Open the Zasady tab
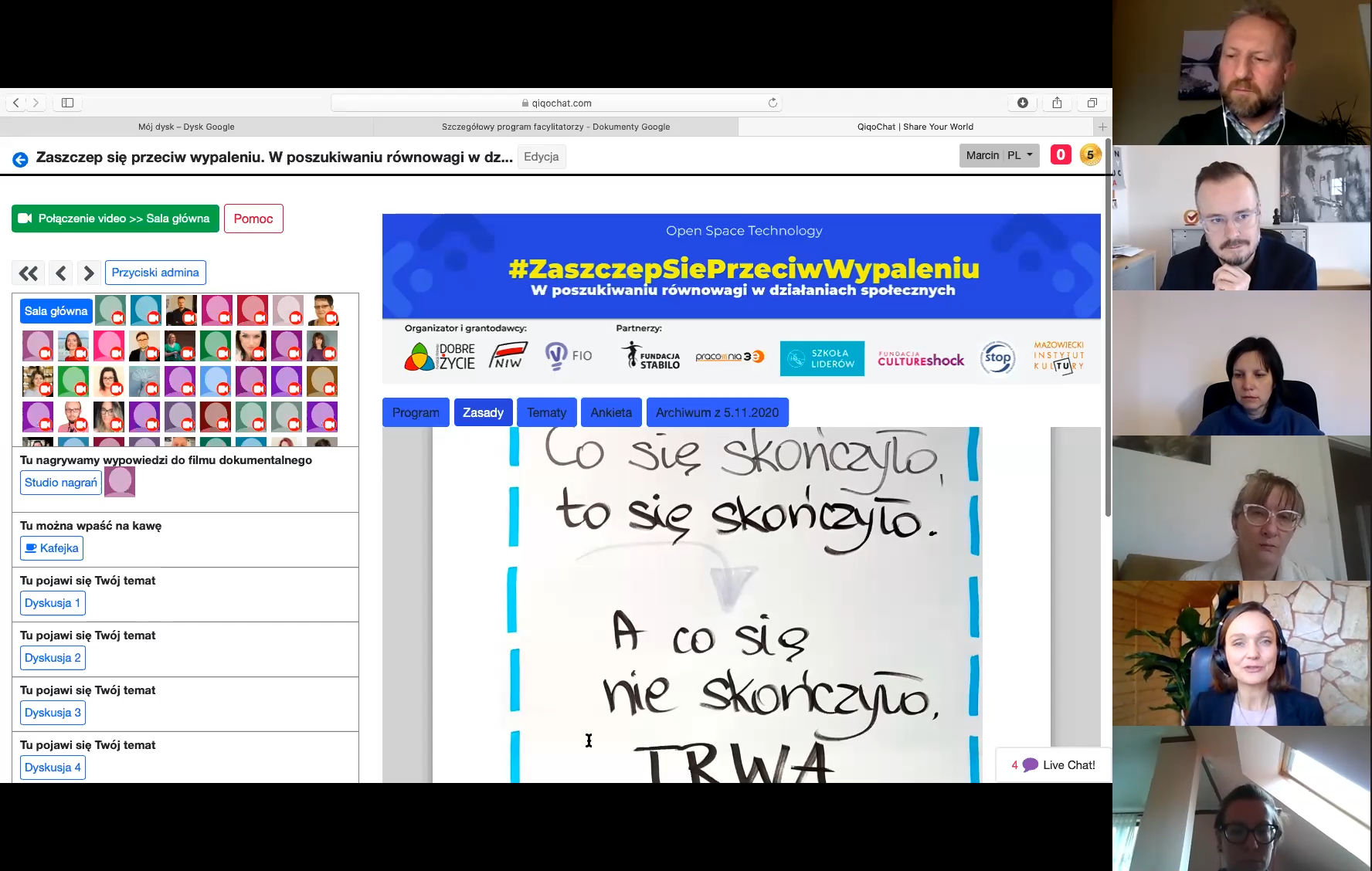Image resolution: width=1372 pixels, height=871 pixels. tap(483, 412)
